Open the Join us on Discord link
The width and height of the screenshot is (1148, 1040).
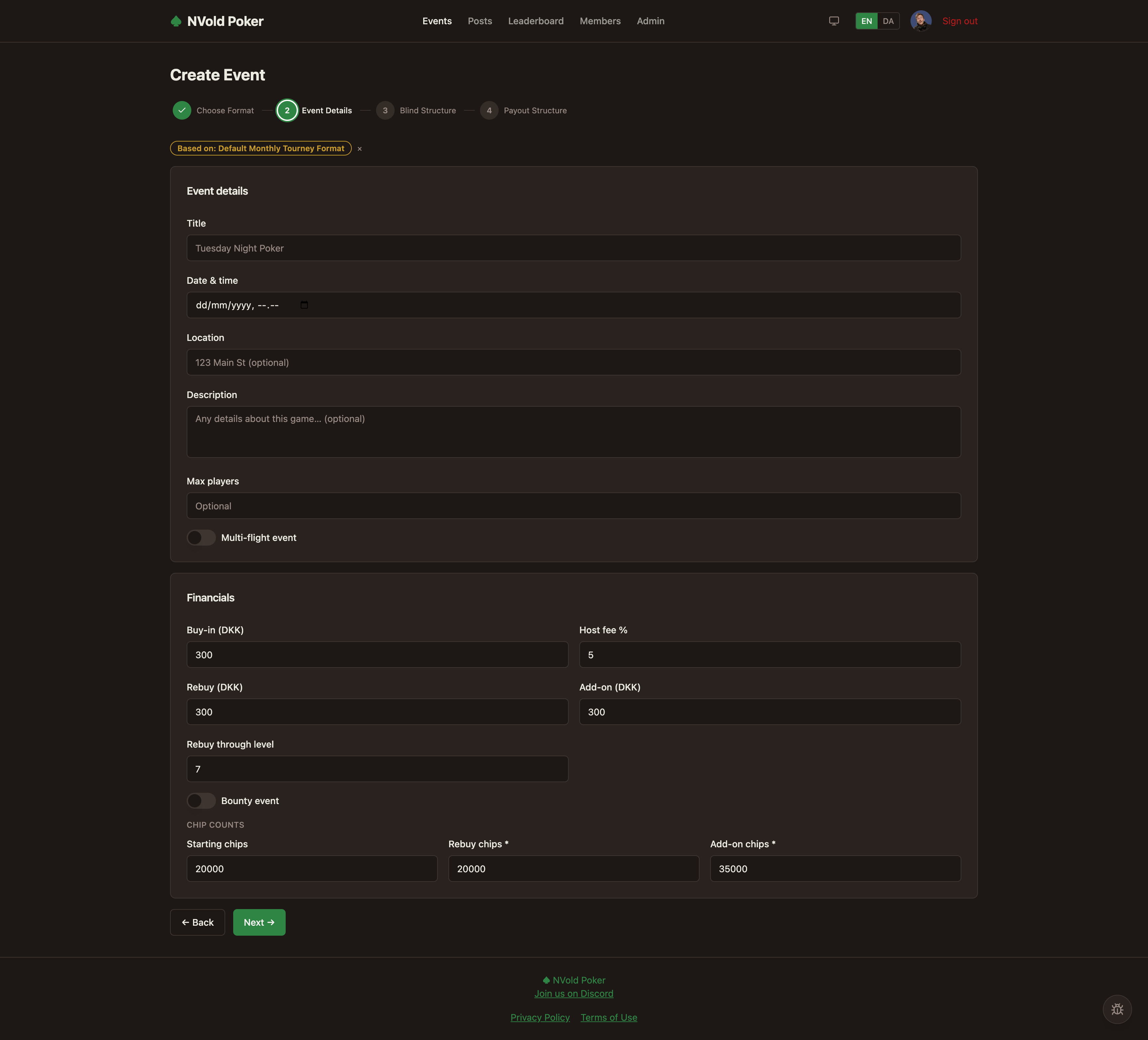click(573, 993)
